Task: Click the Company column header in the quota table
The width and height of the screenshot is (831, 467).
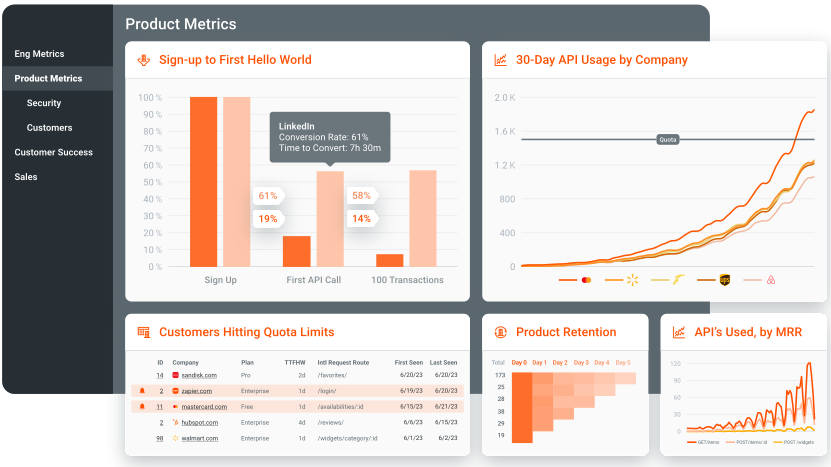Action: [x=185, y=363]
